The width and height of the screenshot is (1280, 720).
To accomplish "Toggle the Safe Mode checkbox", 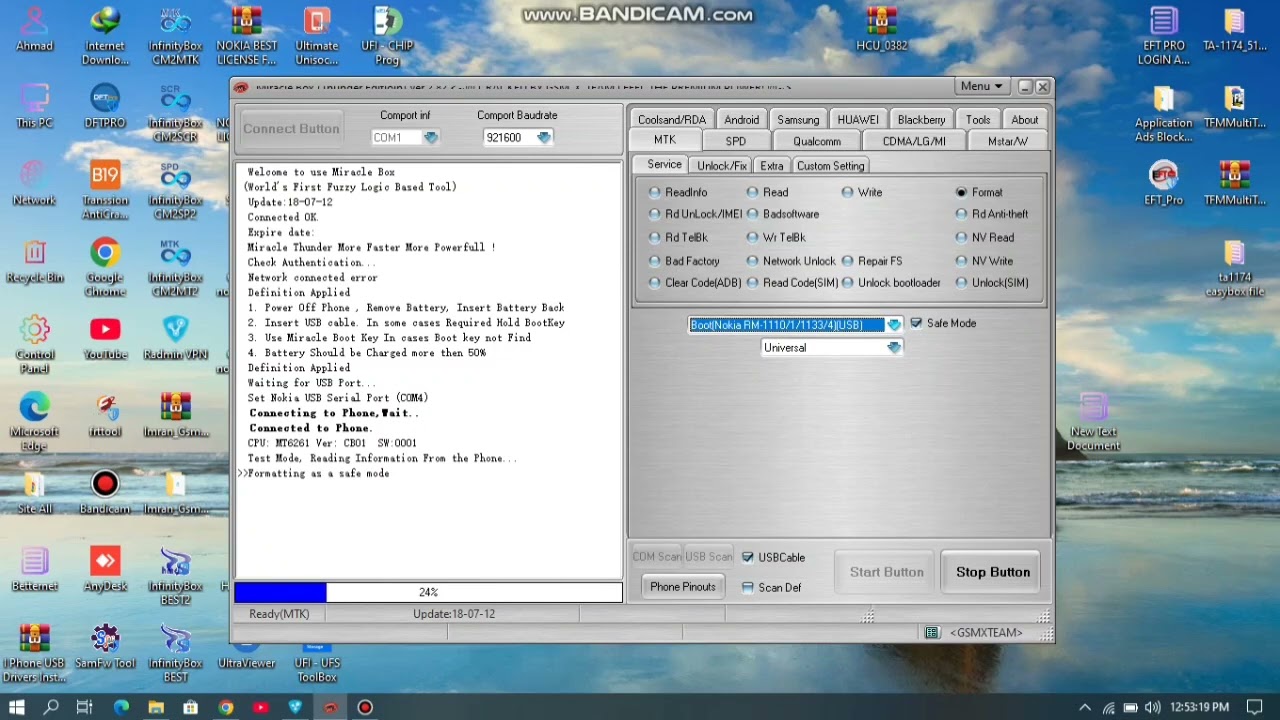I will click(x=943, y=323).
